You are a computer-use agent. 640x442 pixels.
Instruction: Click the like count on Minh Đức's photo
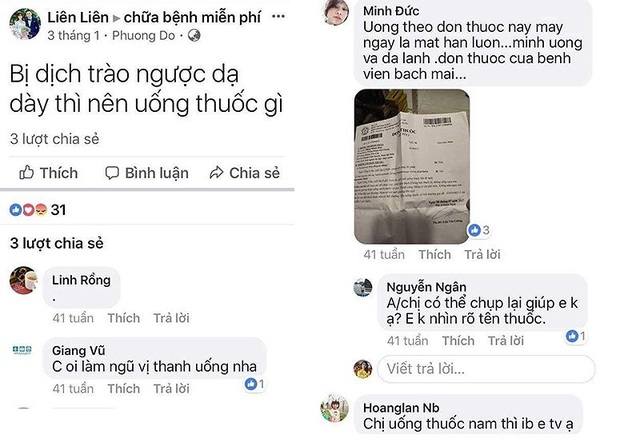(479, 230)
